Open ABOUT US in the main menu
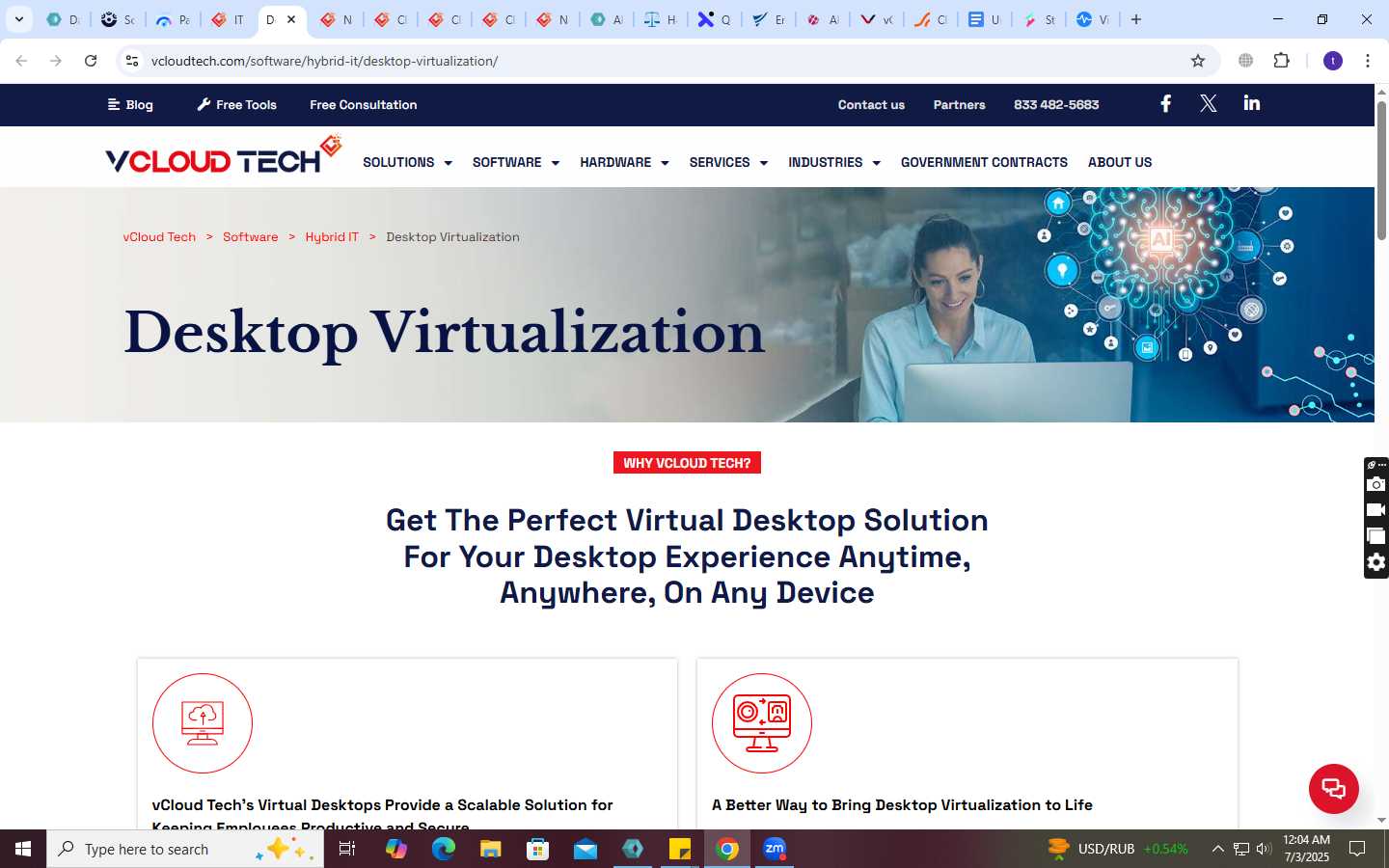The image size is (1389, 868). pyautogui.click(x=1120, y=162)
